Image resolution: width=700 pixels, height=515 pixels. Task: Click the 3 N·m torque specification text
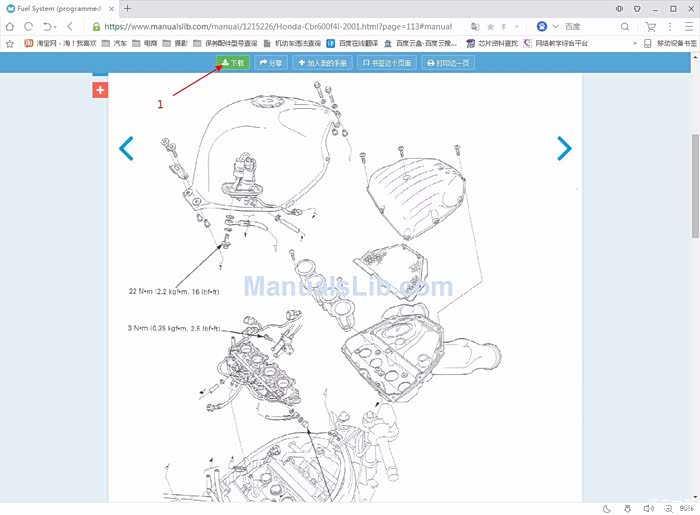(x=174, y=328)
